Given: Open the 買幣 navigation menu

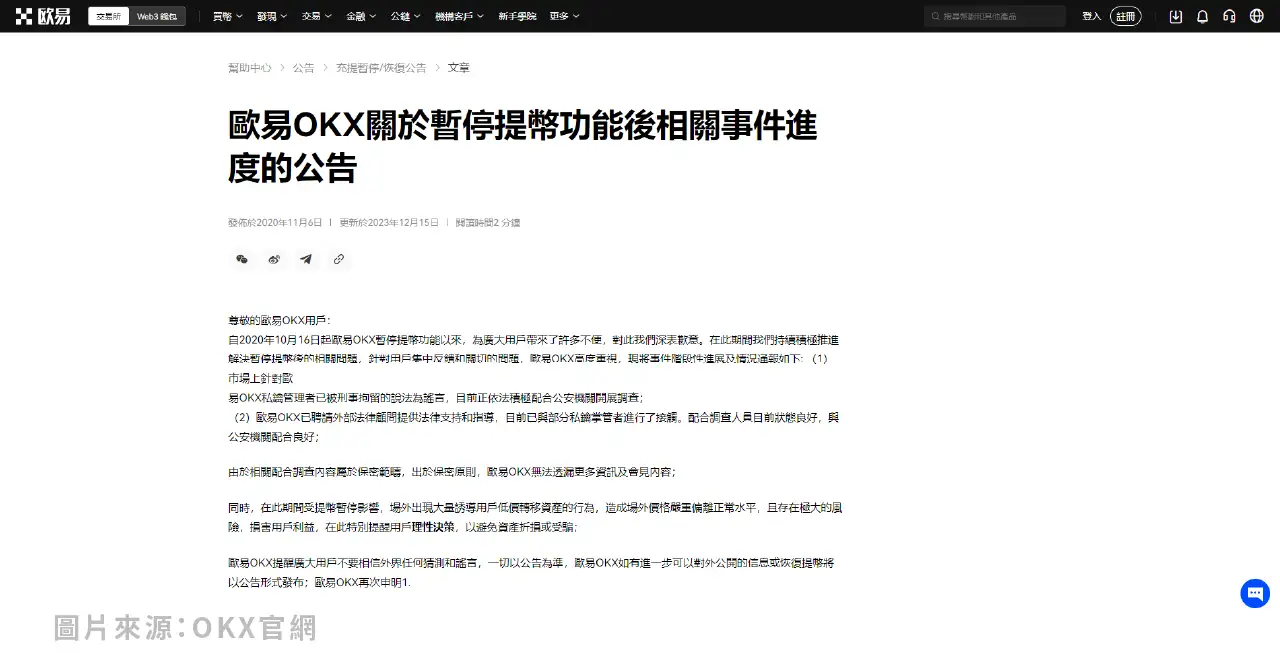Looking at the screenshot, I should click(226, 16).
